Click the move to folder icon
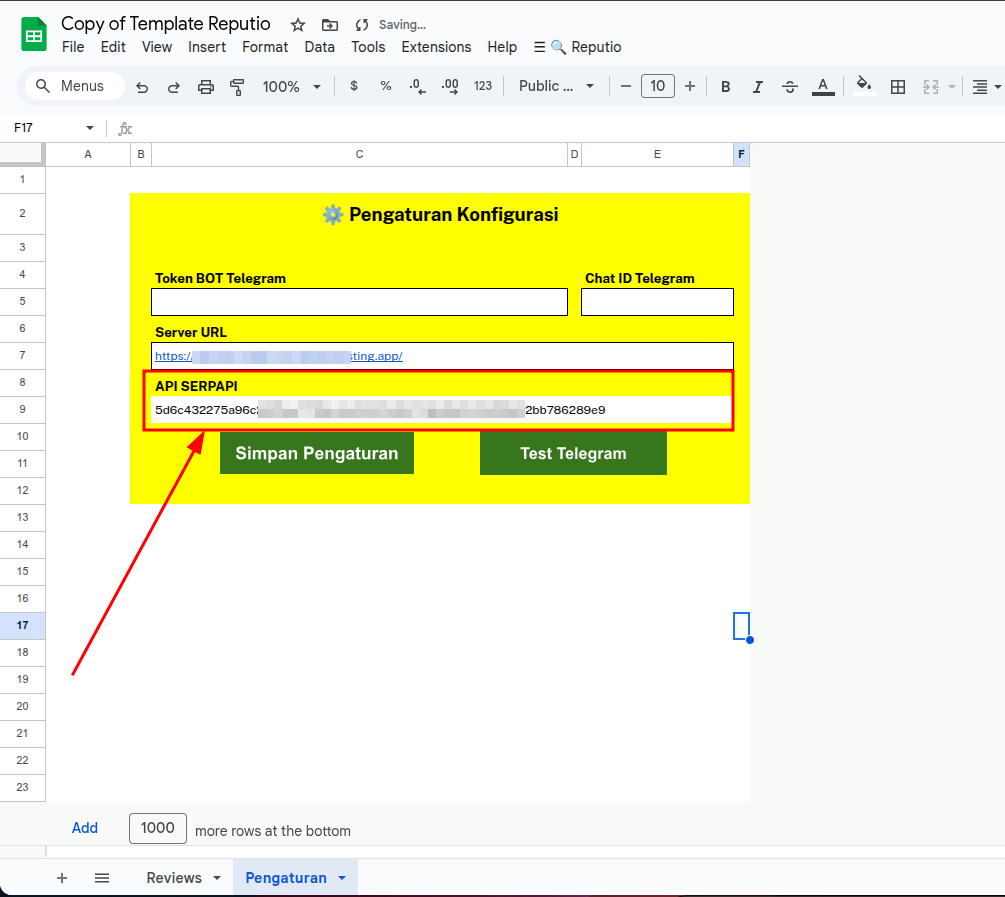 pyautogui.click(x=329, y=25)
